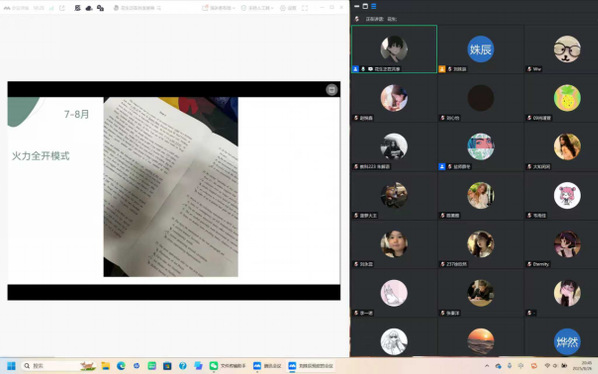This screenshot has width=598, height=374.
Task: Click the cloud icon in the top toolbar
Action: 89,8
